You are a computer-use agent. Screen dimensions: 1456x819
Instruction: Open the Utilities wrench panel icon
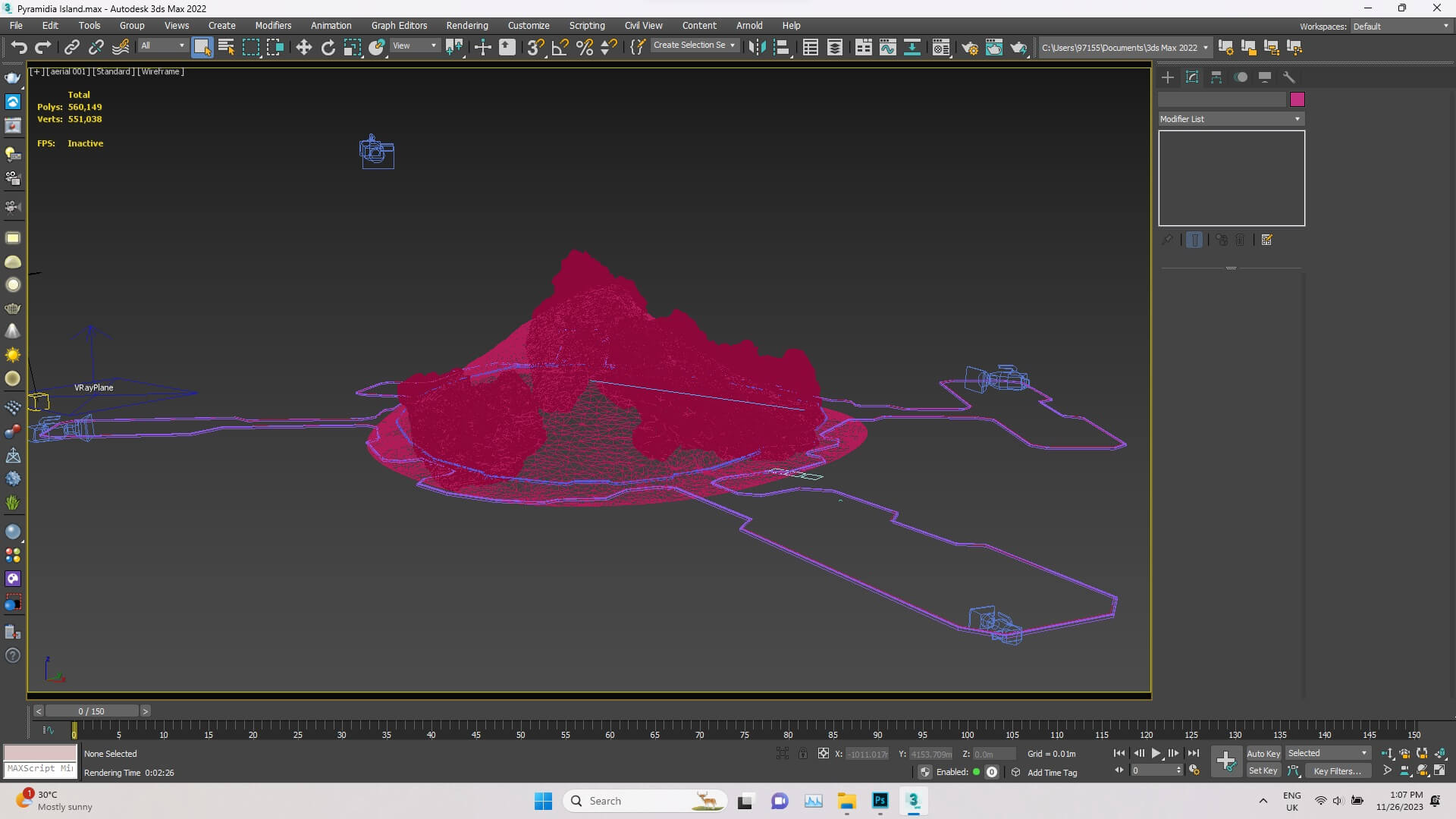point(1288,77)
